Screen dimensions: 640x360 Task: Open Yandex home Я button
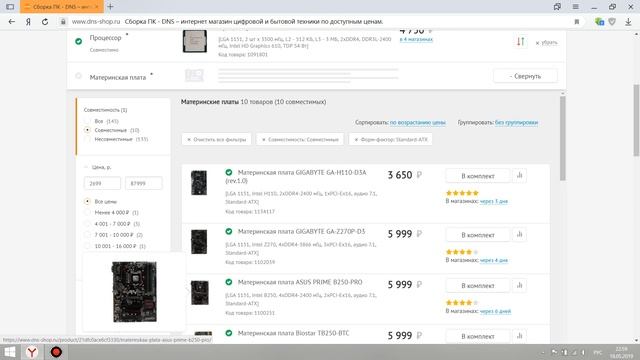[28, 22]
